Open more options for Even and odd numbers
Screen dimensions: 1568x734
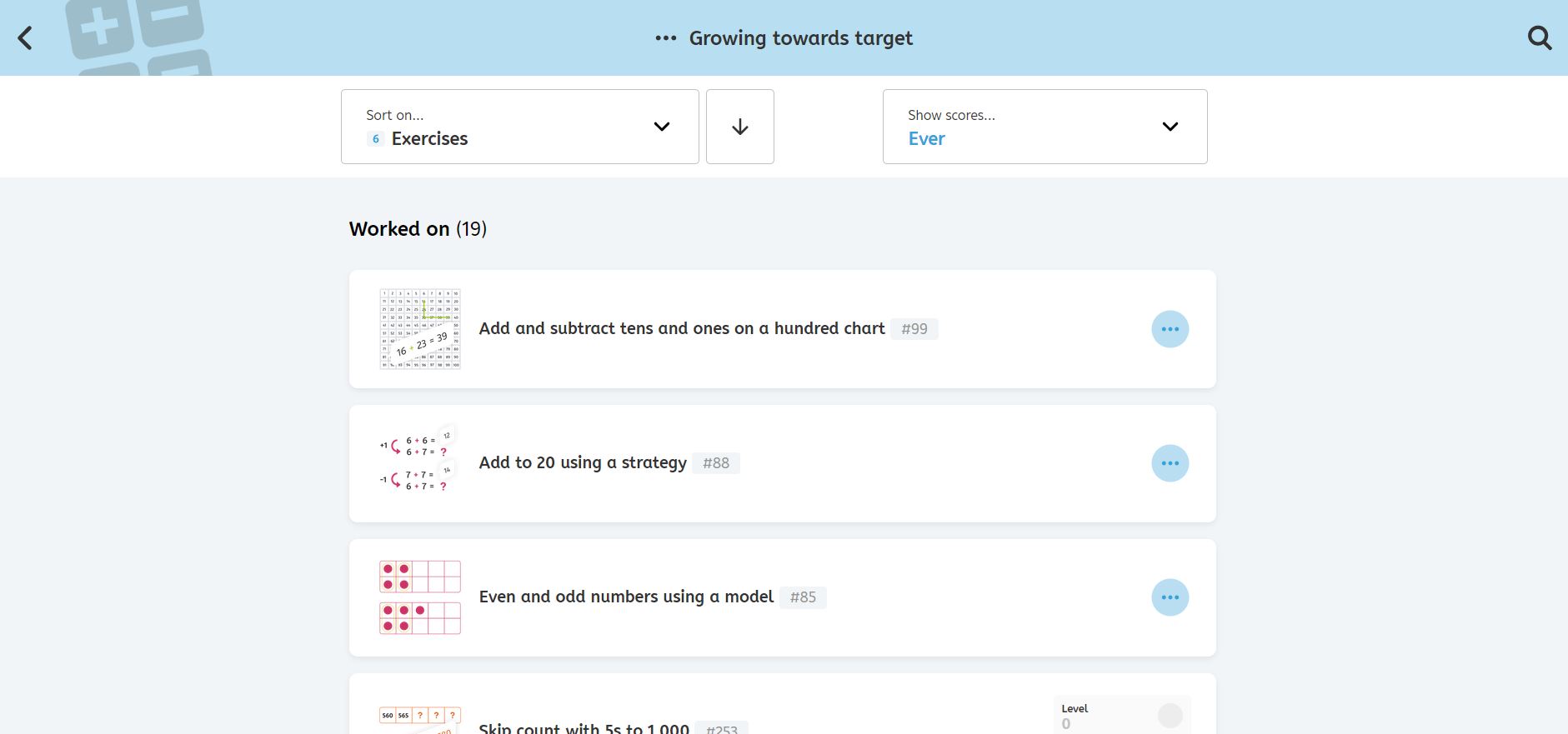tap(1170, 597)
